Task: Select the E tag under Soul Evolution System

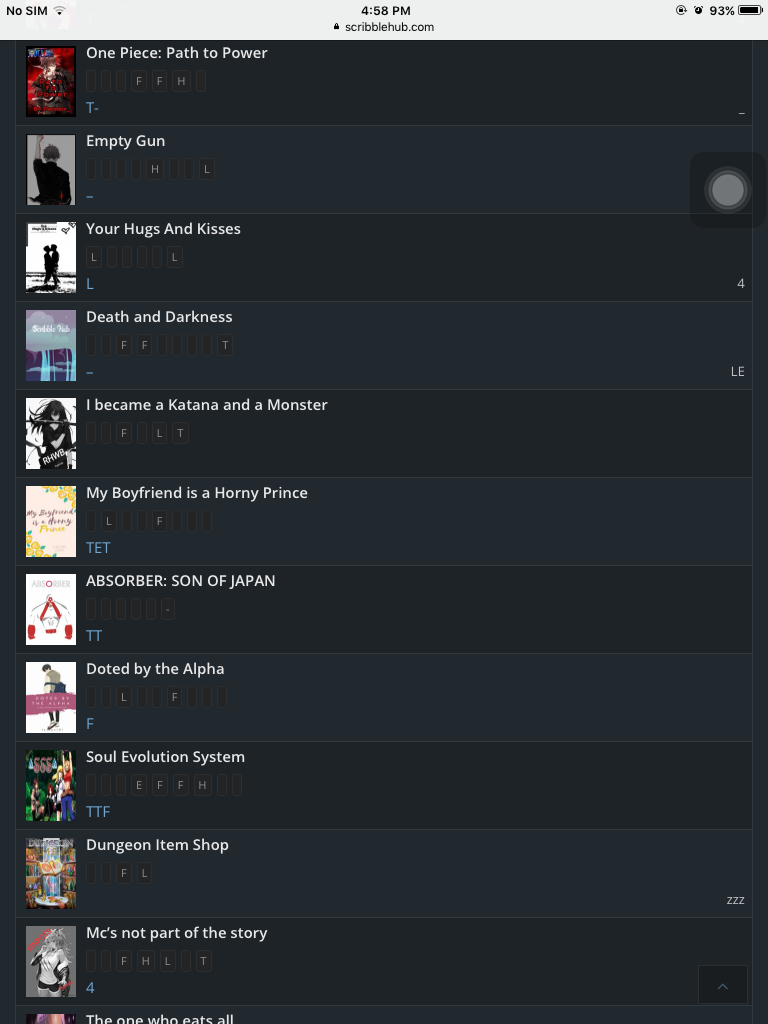Action: point(138,785)
